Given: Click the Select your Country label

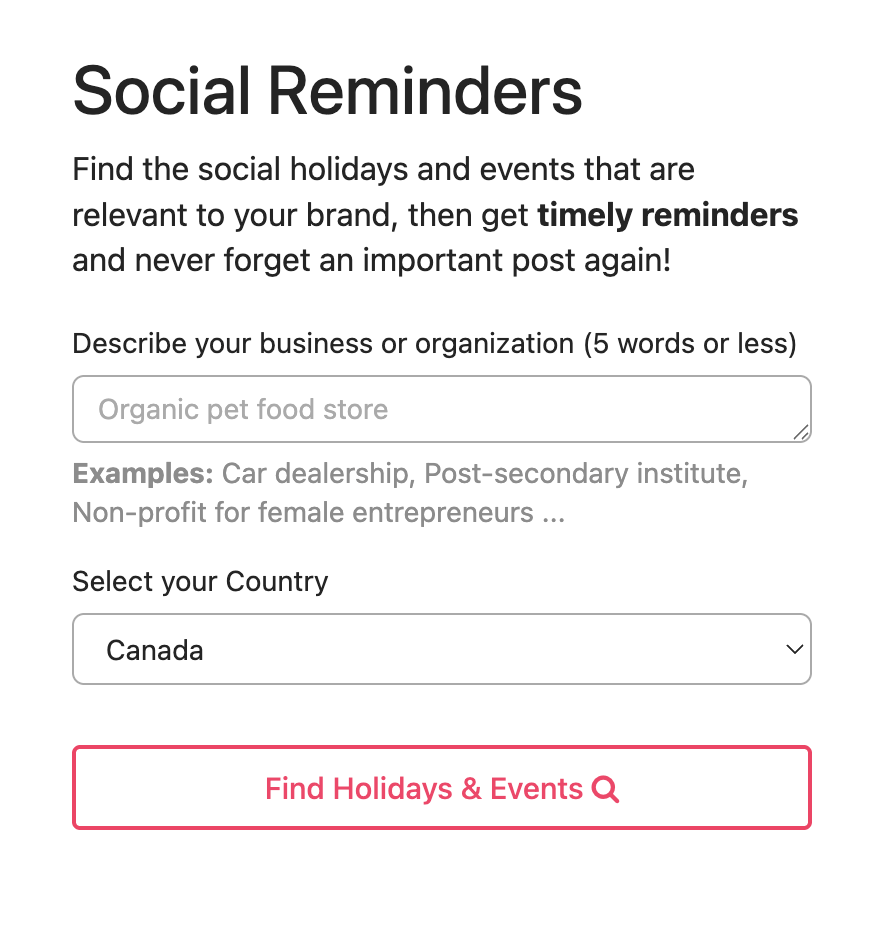Looking at the screenshot, I should [x=200, y=582].
